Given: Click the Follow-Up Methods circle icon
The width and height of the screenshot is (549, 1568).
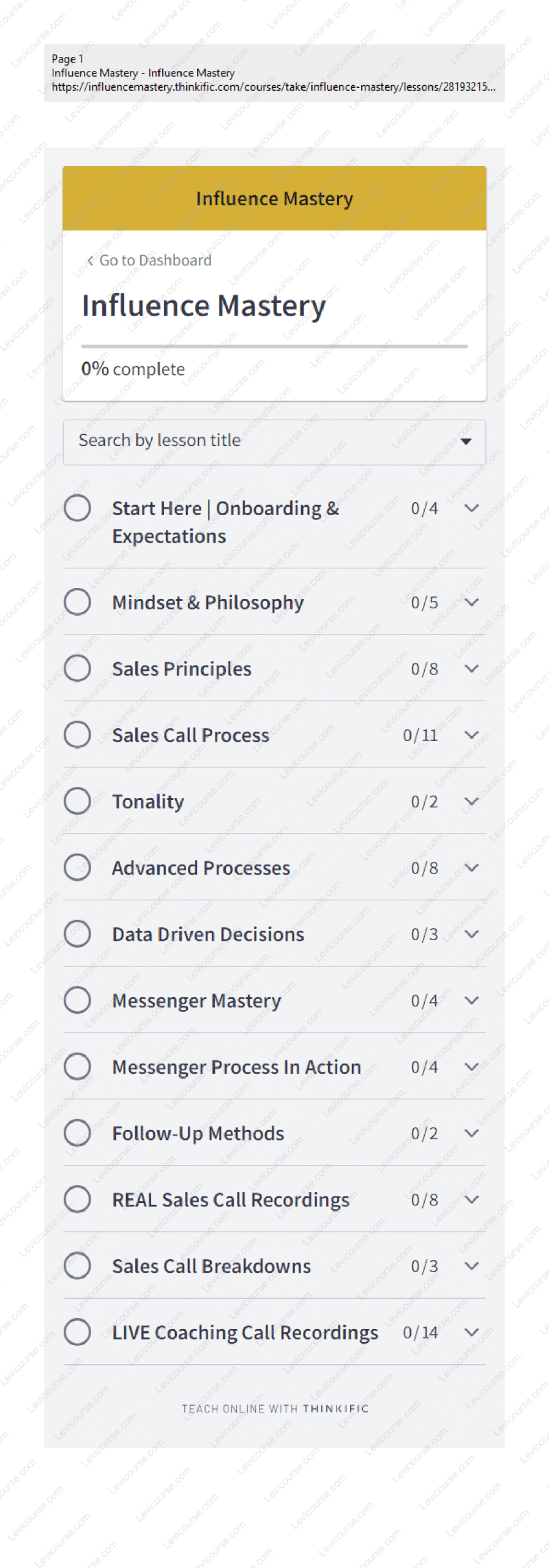Looking at the screenshot, I should (78, 1133).
